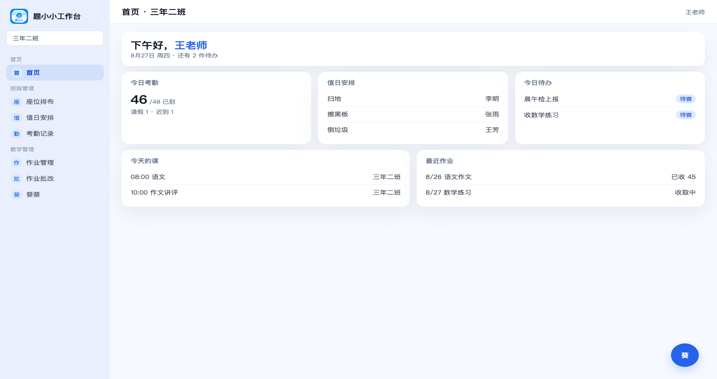Click the 8月27日 date line

pos(174,56)
